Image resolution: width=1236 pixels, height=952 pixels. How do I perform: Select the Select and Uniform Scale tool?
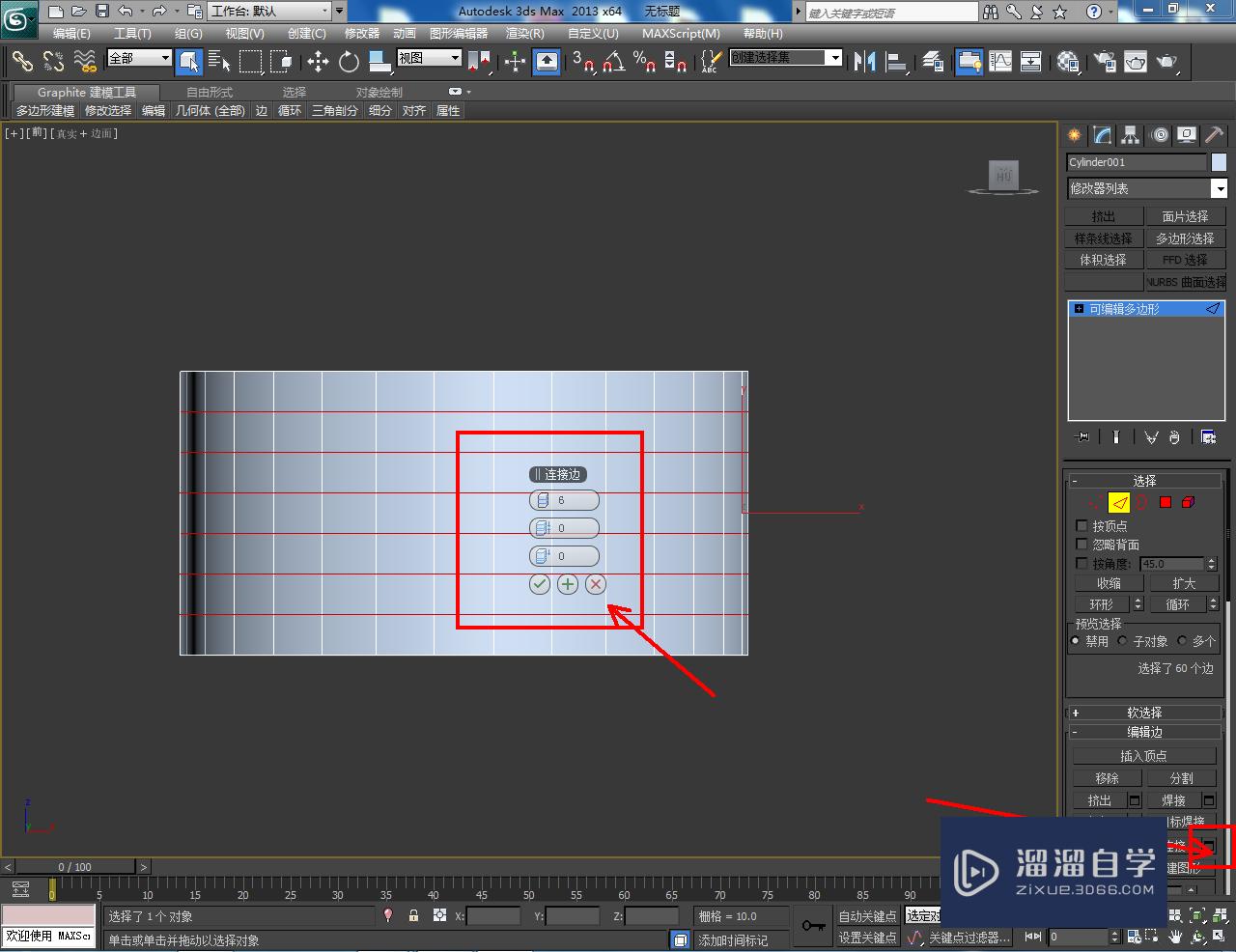point(379,62)
